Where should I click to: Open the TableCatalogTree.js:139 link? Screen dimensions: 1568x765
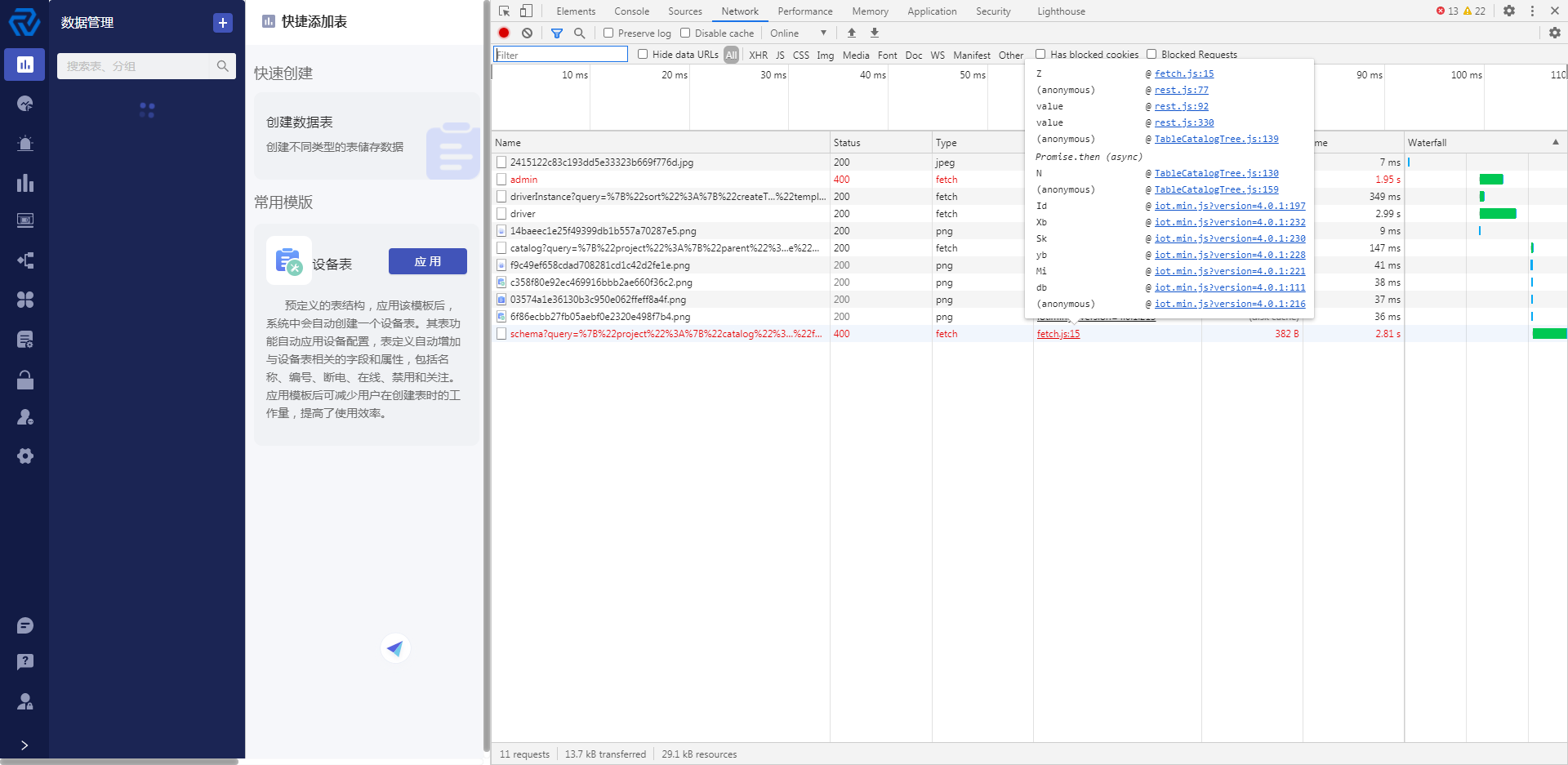pos(1216,139)
